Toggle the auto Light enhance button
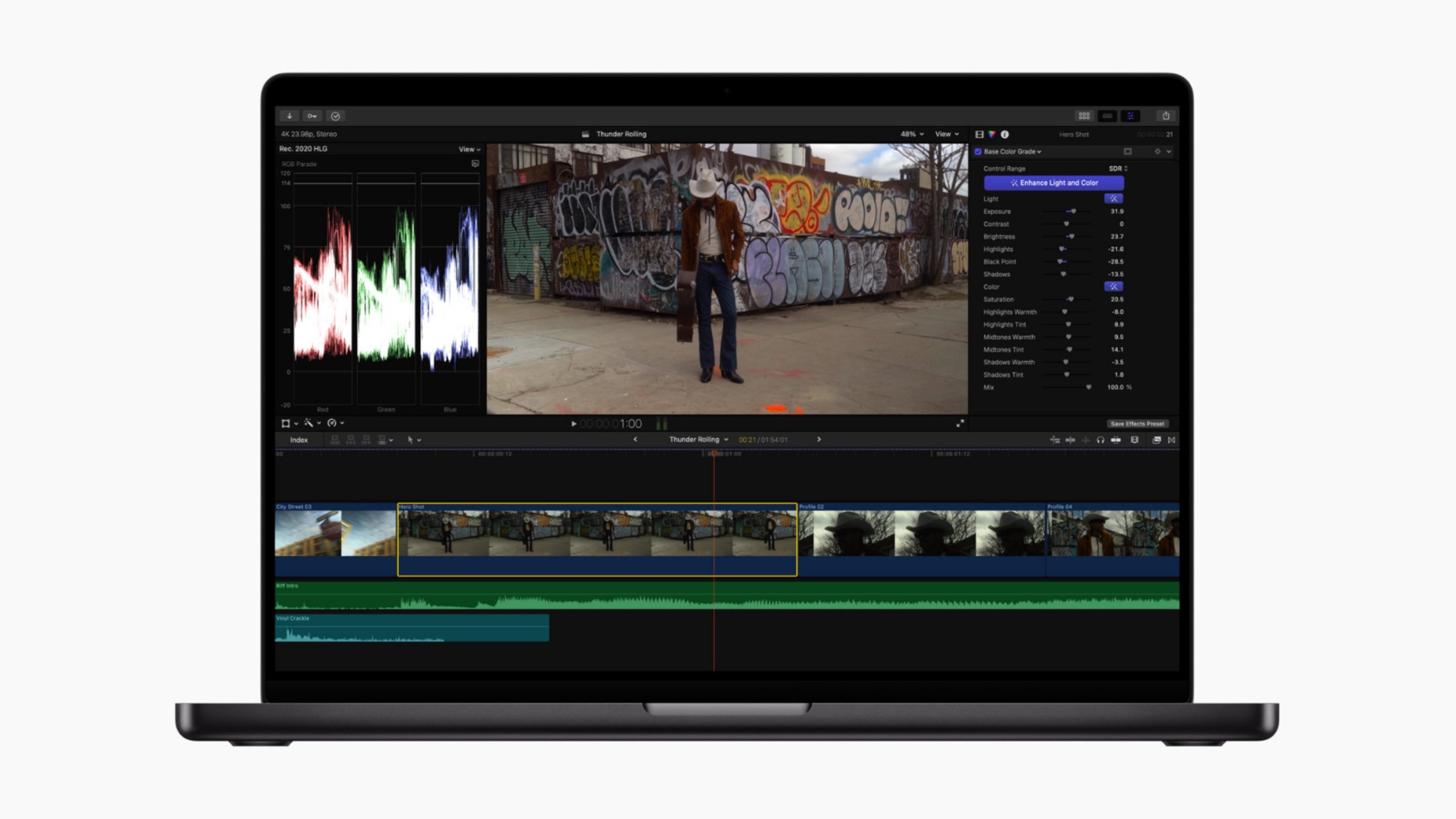This screenshot has width=1456, height=819. tap(1113, 199)
